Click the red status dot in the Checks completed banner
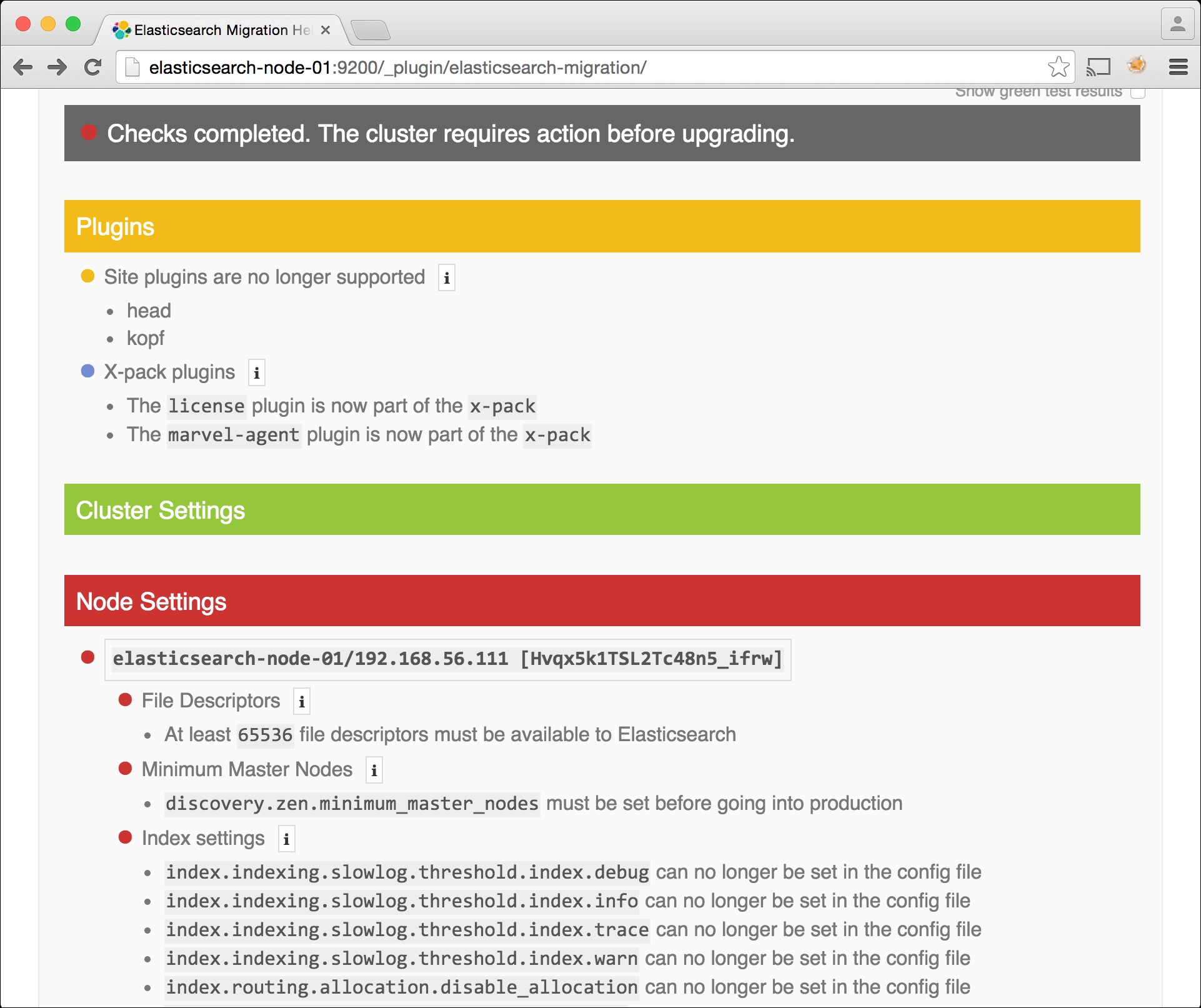 [x=89, y=132]
